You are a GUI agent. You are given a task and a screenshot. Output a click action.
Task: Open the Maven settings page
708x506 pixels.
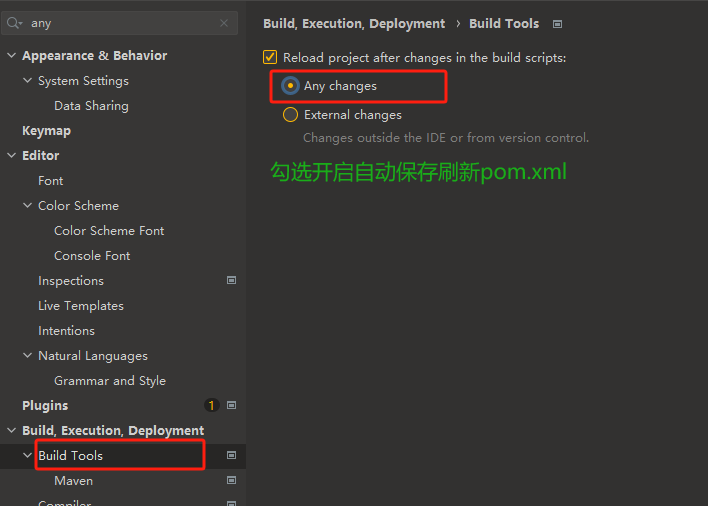click(74, 481)
